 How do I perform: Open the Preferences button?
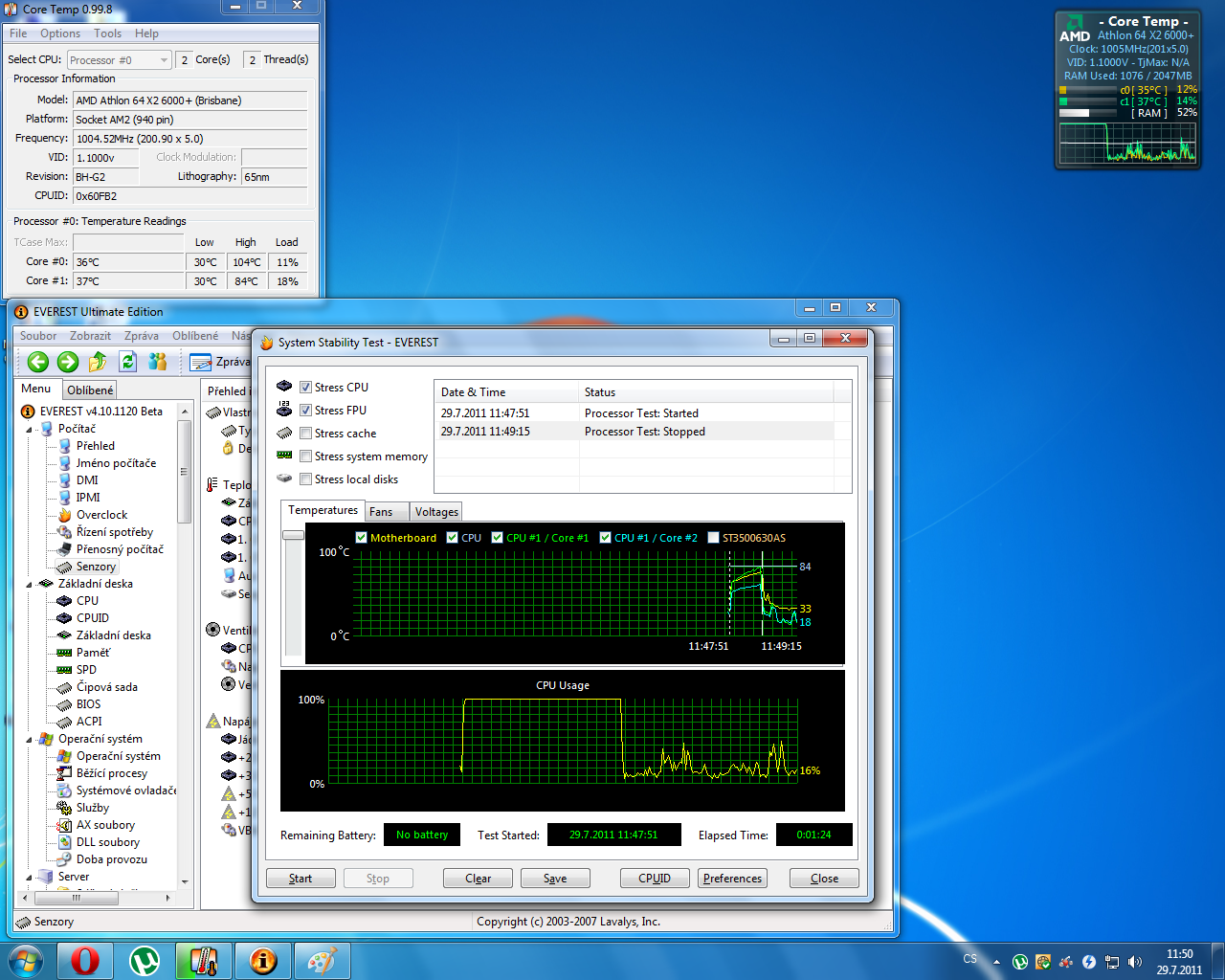pos(732,879)
